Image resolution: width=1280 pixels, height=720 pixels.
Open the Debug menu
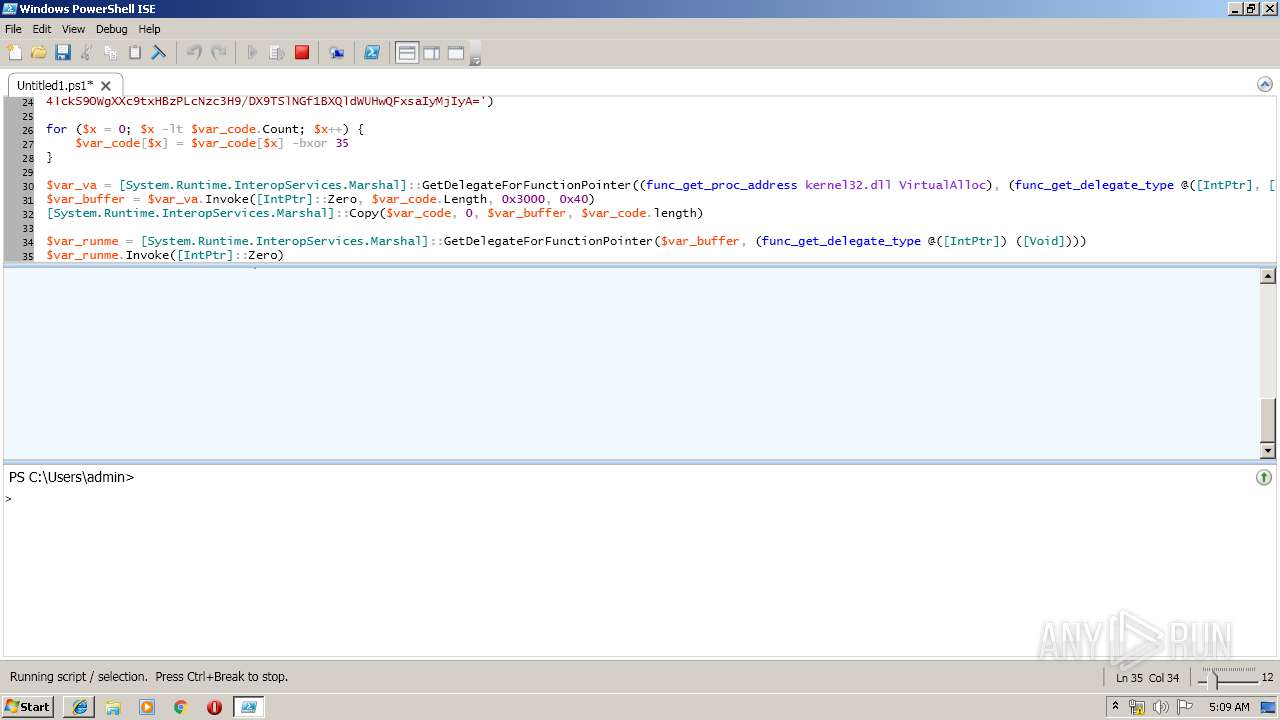pyautogui.click(x=111, y=29)
